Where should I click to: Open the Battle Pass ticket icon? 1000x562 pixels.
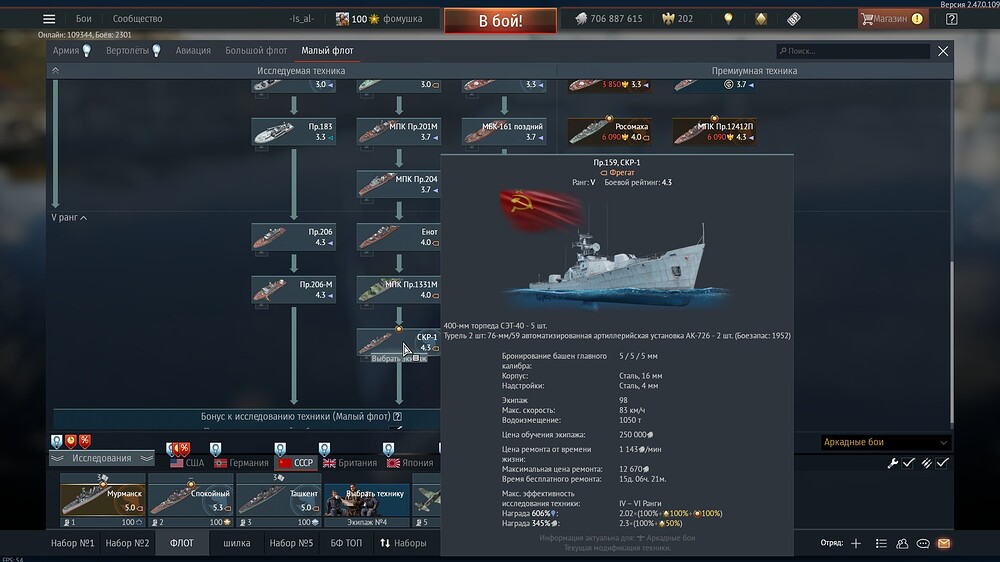pyautogui.click(x=793, y=18)
